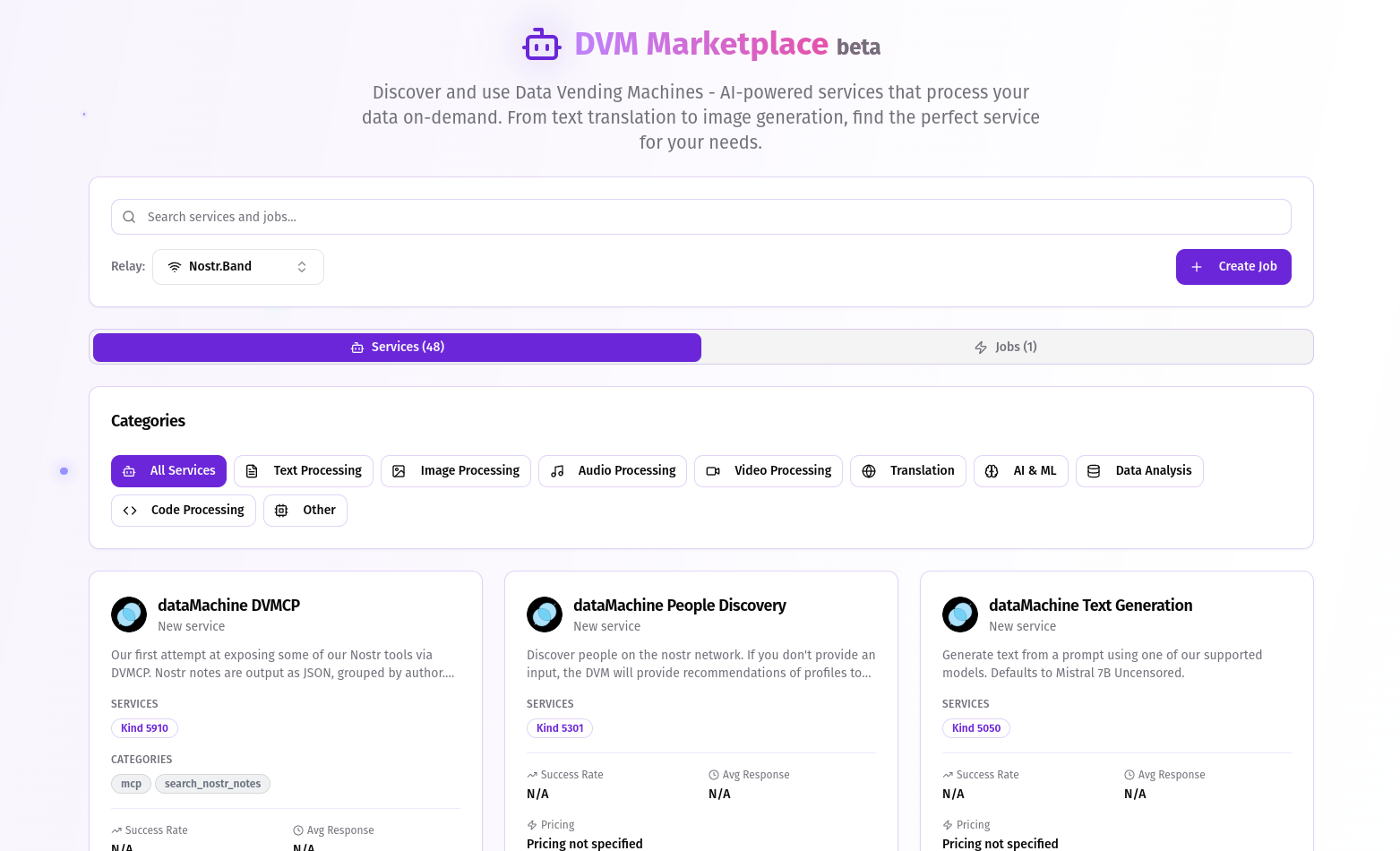
Task: Click the search magnifier icon
Action: [129, 217]
